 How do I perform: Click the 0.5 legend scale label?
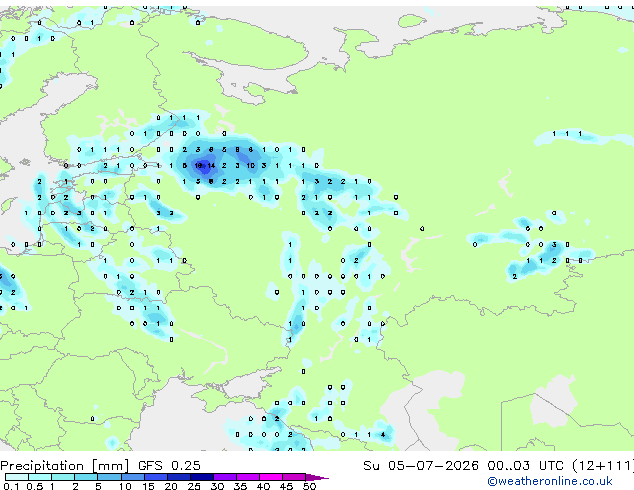pyautogui.click(x=35, y=486)
